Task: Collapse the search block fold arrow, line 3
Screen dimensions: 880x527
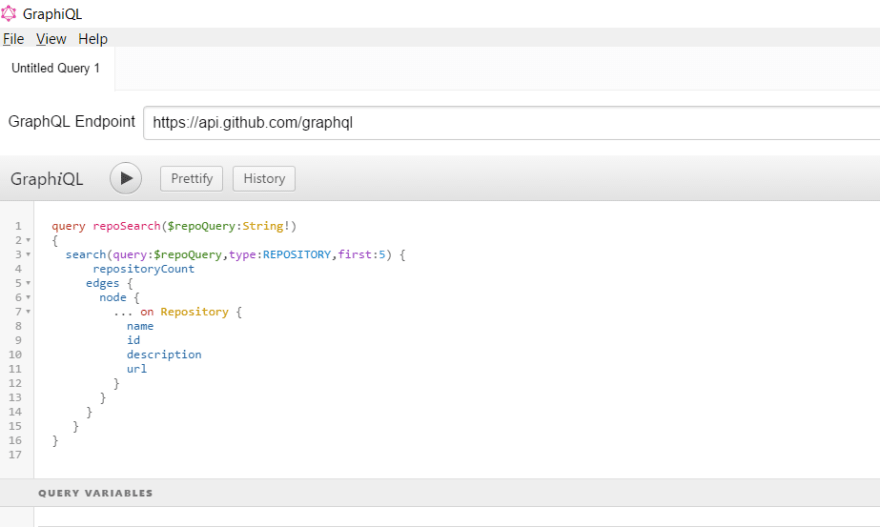Action: click(28, 255)
